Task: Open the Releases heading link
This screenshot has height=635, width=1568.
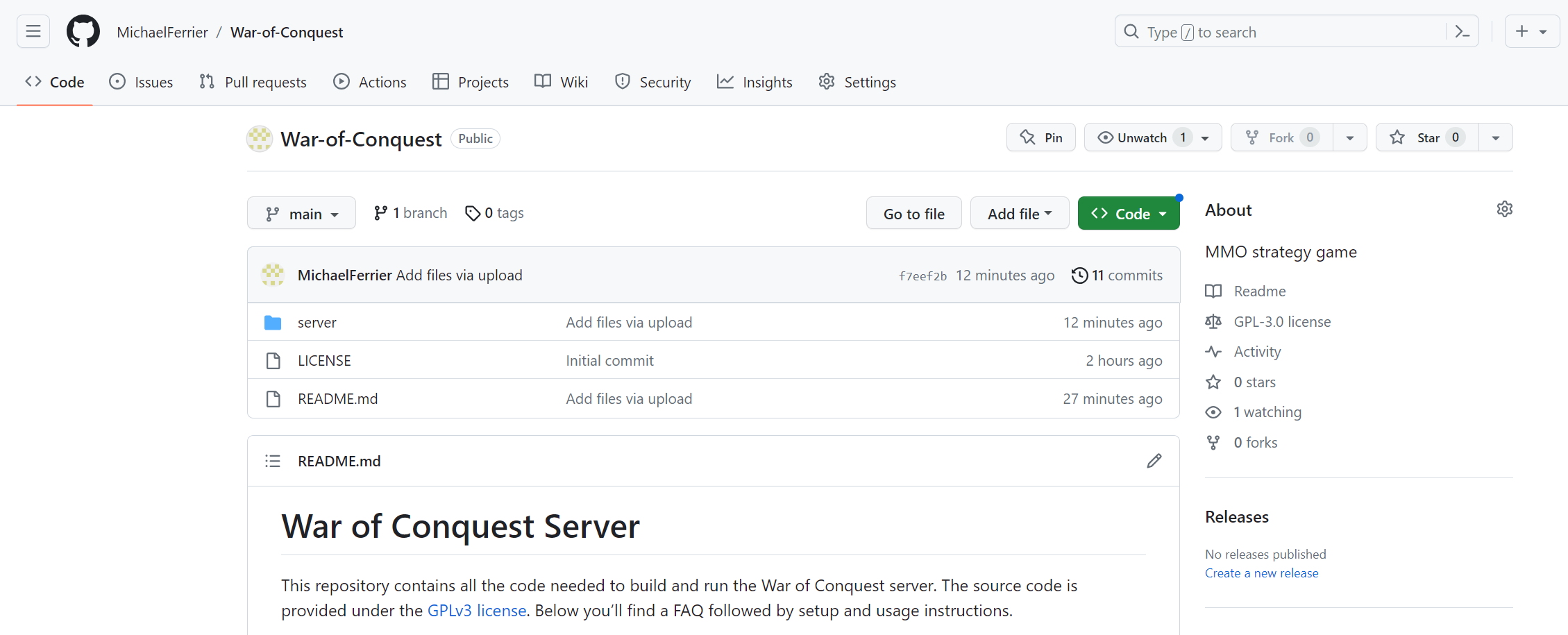Action: tap(1236, 516)
